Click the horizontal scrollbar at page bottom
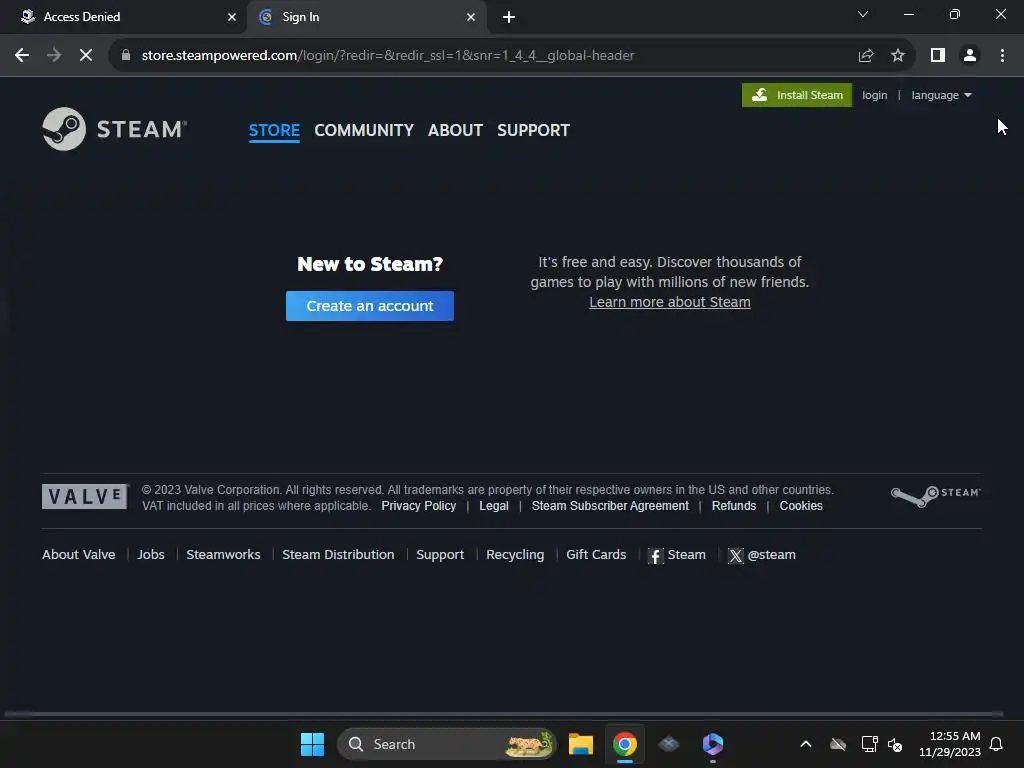Viewport: 1024px width, 768px height. point(503,714)
